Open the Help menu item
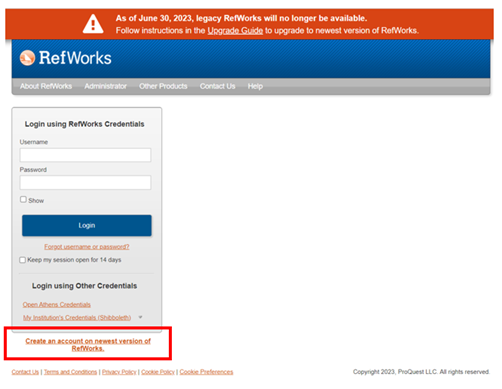This screenshot has width=502, height=389. click(255, 86)
